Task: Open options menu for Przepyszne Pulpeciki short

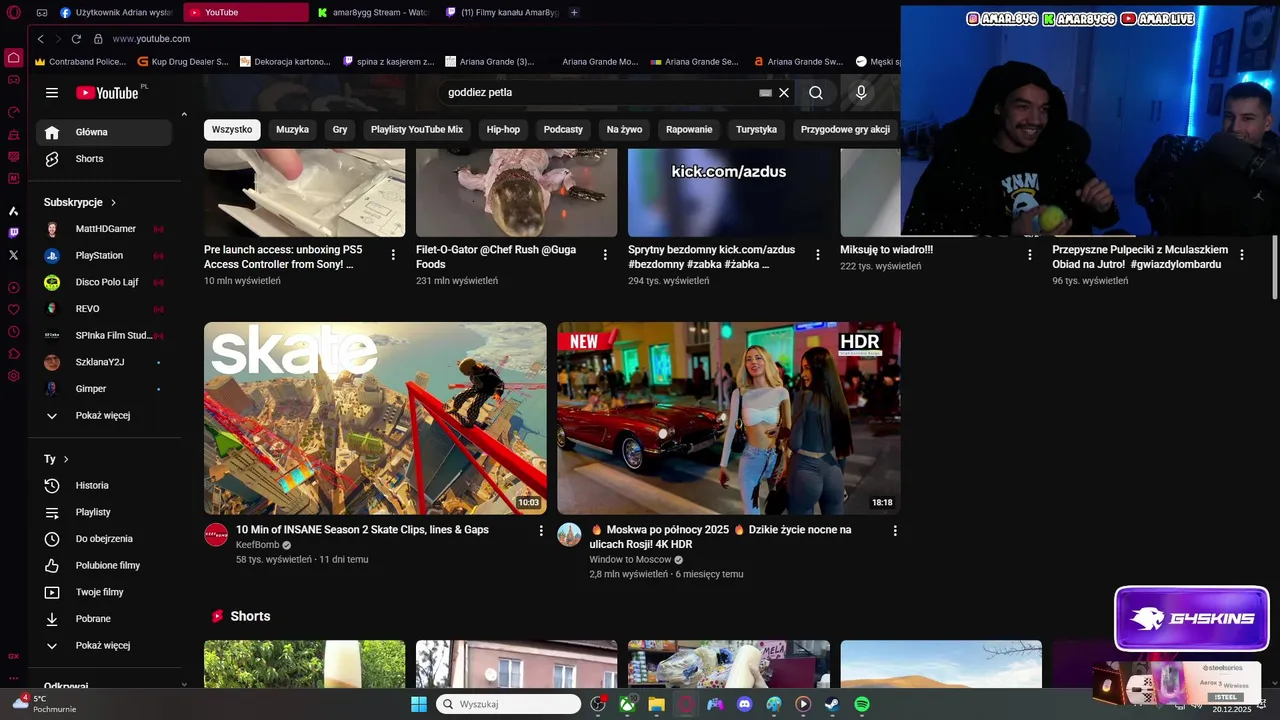Action: [x=1241, y=255]
